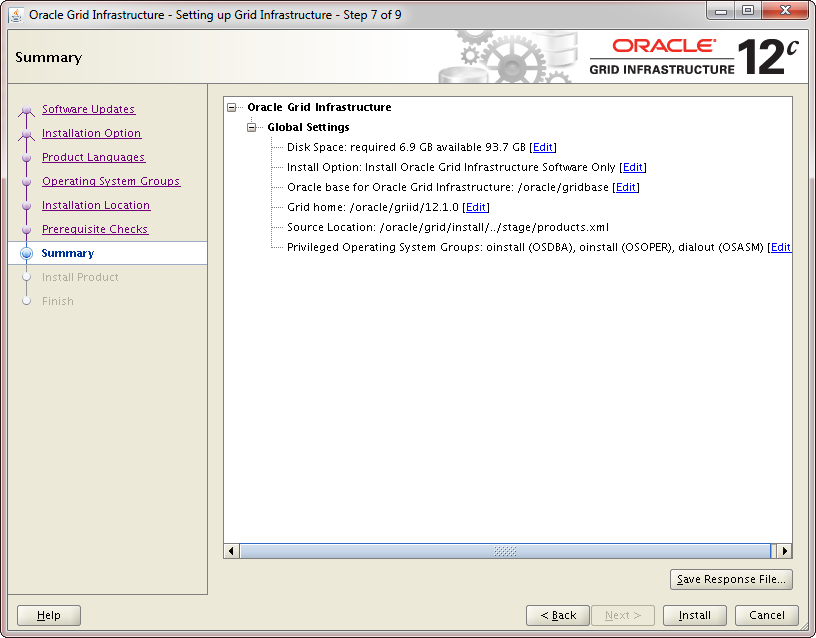This screenshot has width=816, height=638.
Task: Click the Java icon in title bar
Action: pos(16,15)
